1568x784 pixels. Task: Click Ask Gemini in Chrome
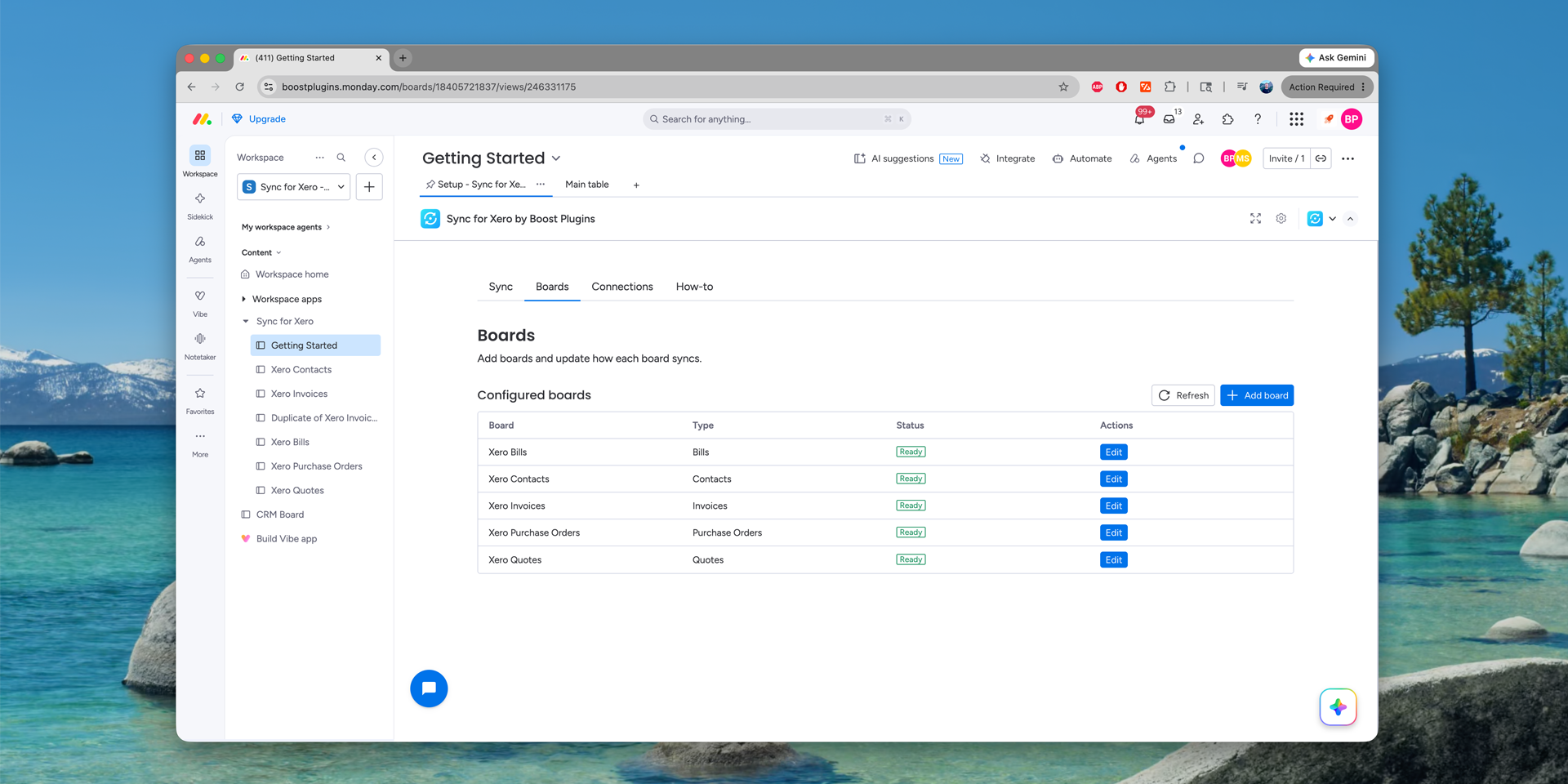pos(1335,58)
